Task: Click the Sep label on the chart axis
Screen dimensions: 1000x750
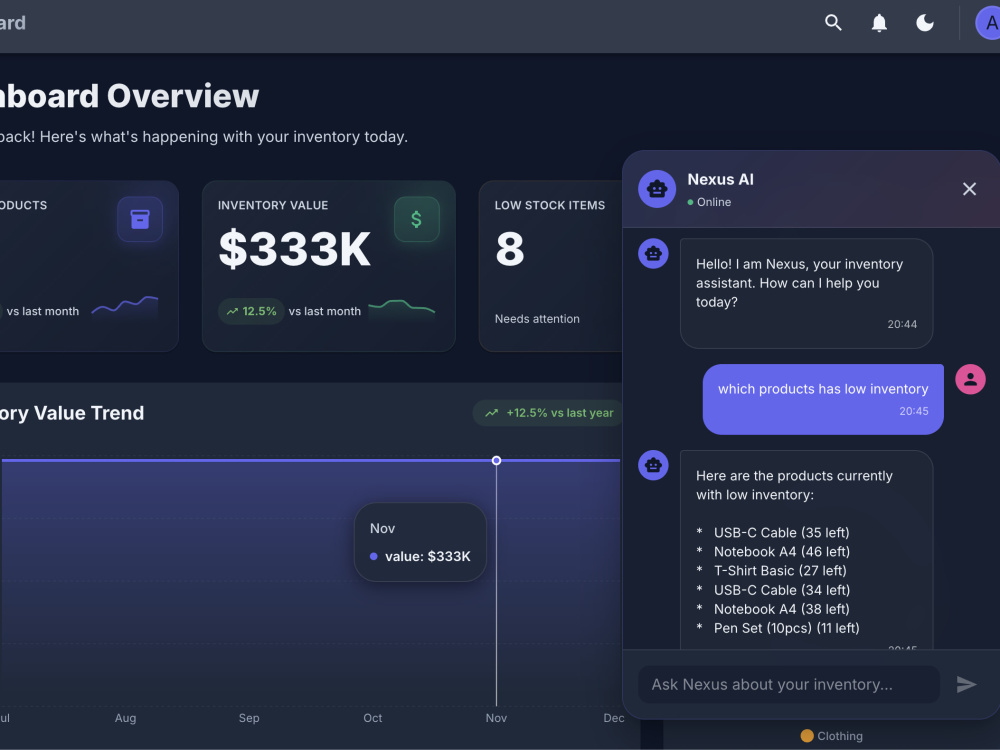Action: (249, 718)
